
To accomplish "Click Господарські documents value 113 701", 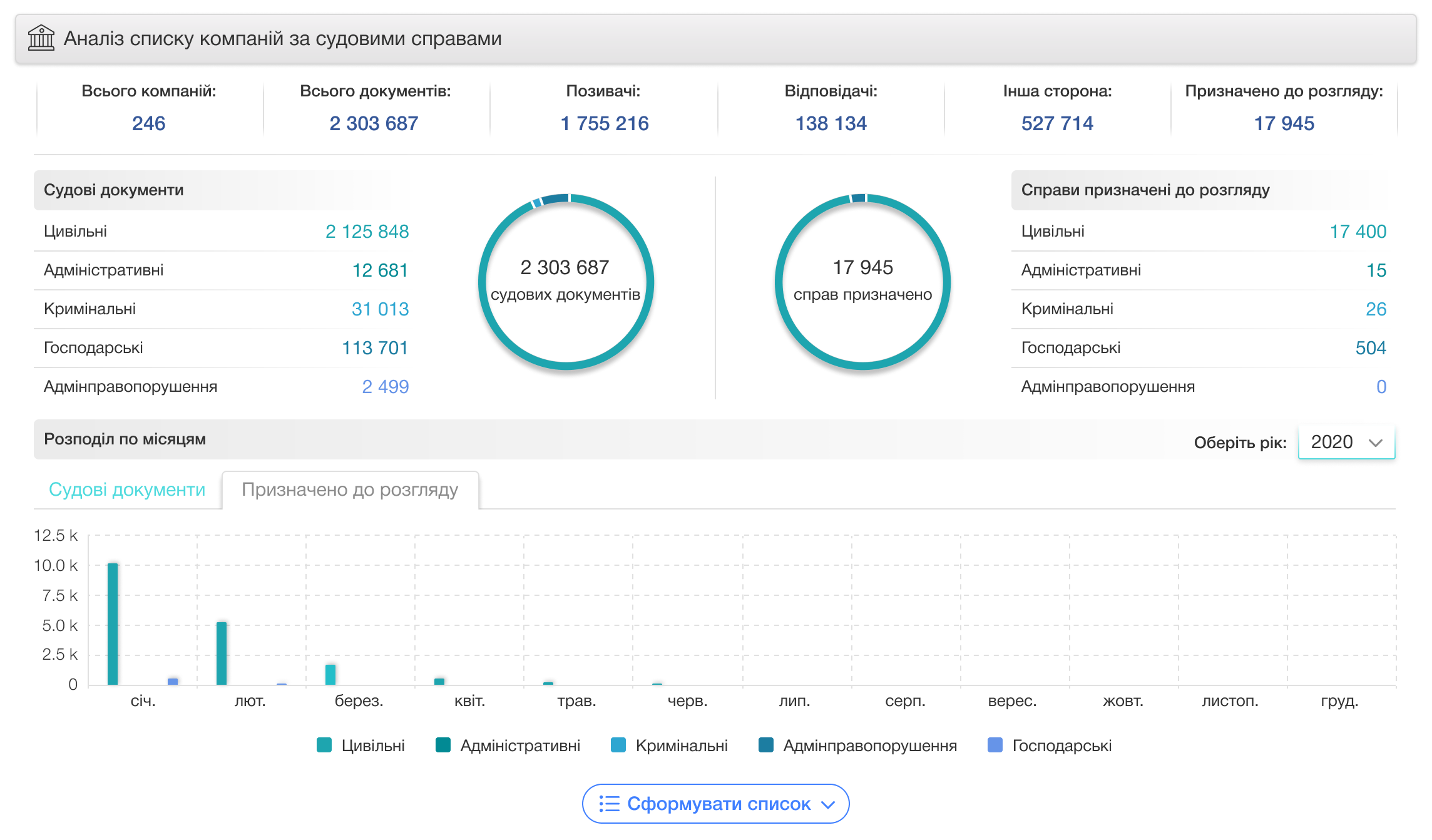I will (374, 348).
